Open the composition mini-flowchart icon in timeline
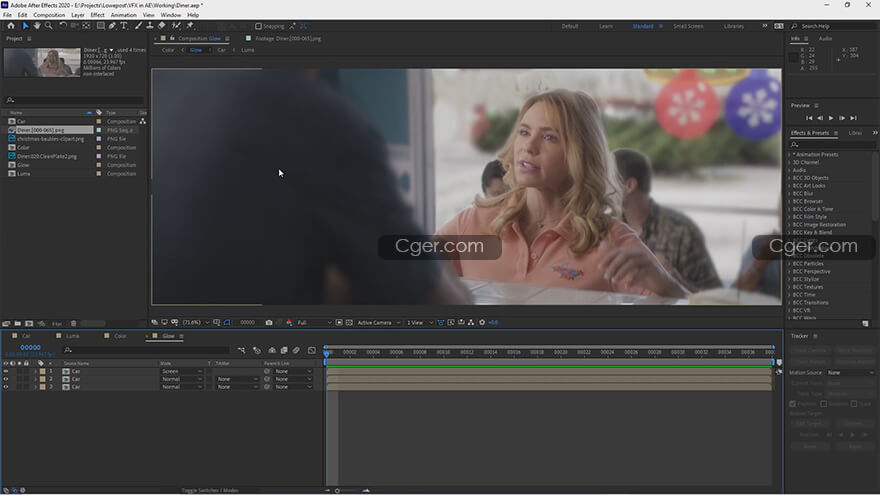Viewport: 880px width, 495px height. (241, 350)
